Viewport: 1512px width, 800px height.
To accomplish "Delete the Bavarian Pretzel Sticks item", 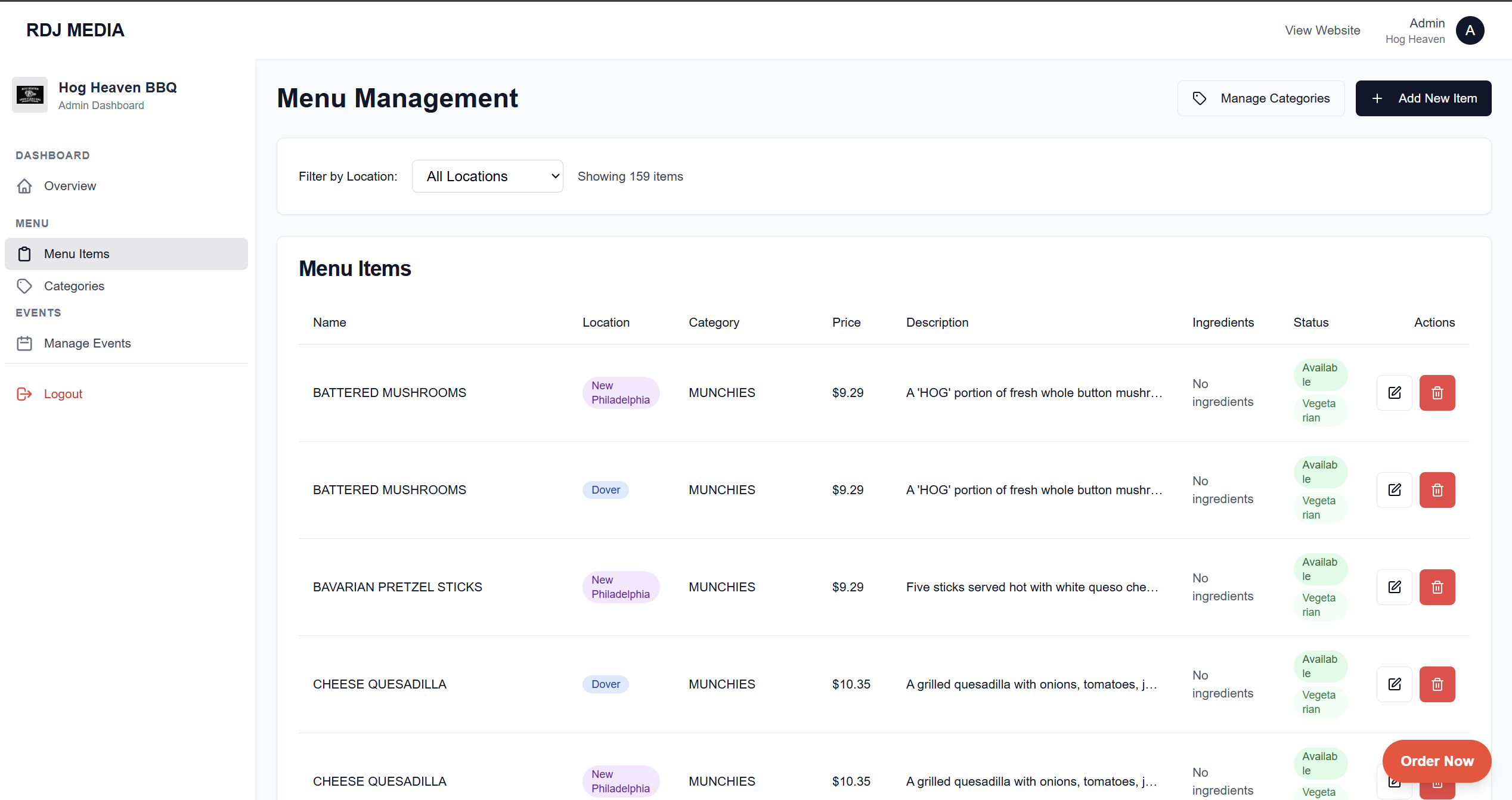I will click(x=1437, y=587).
